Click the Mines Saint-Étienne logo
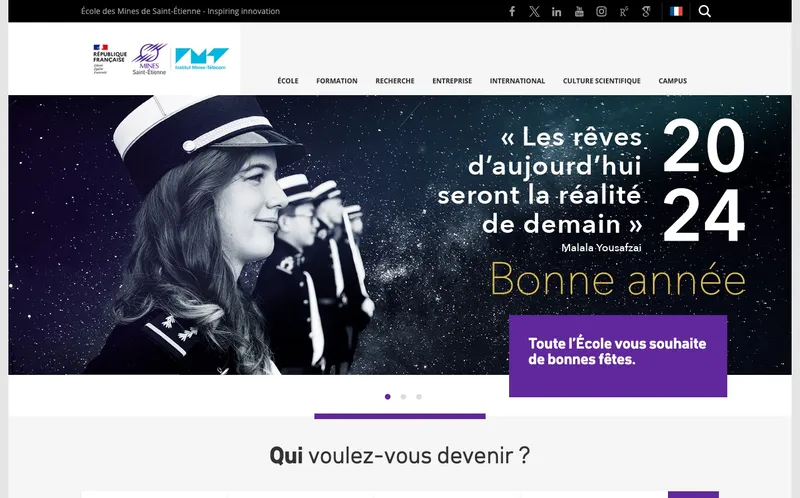The height and width of the screenshot is (498, 800). (x=149, y=59)
